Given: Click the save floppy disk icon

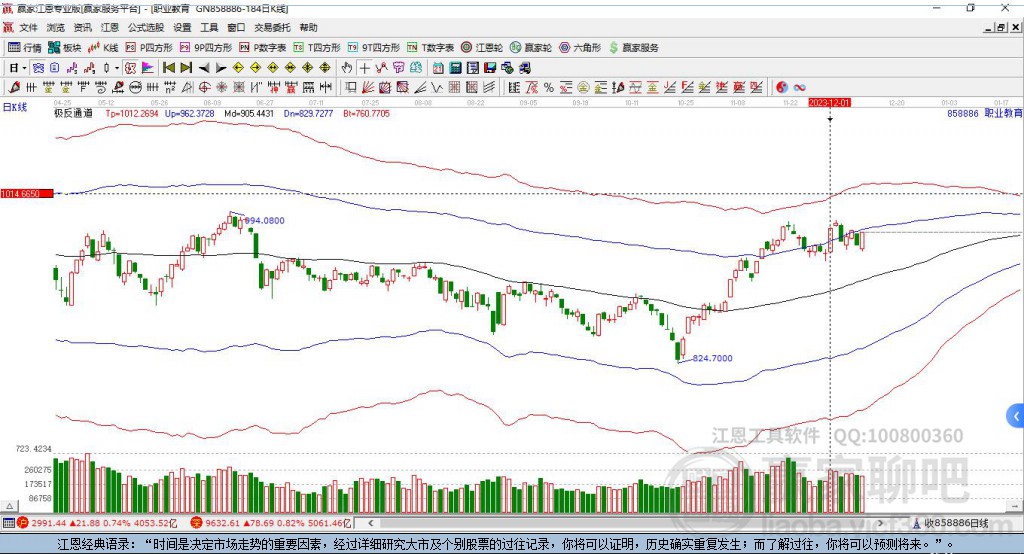Looking at the screenshot, I should (x=490, y=67).
